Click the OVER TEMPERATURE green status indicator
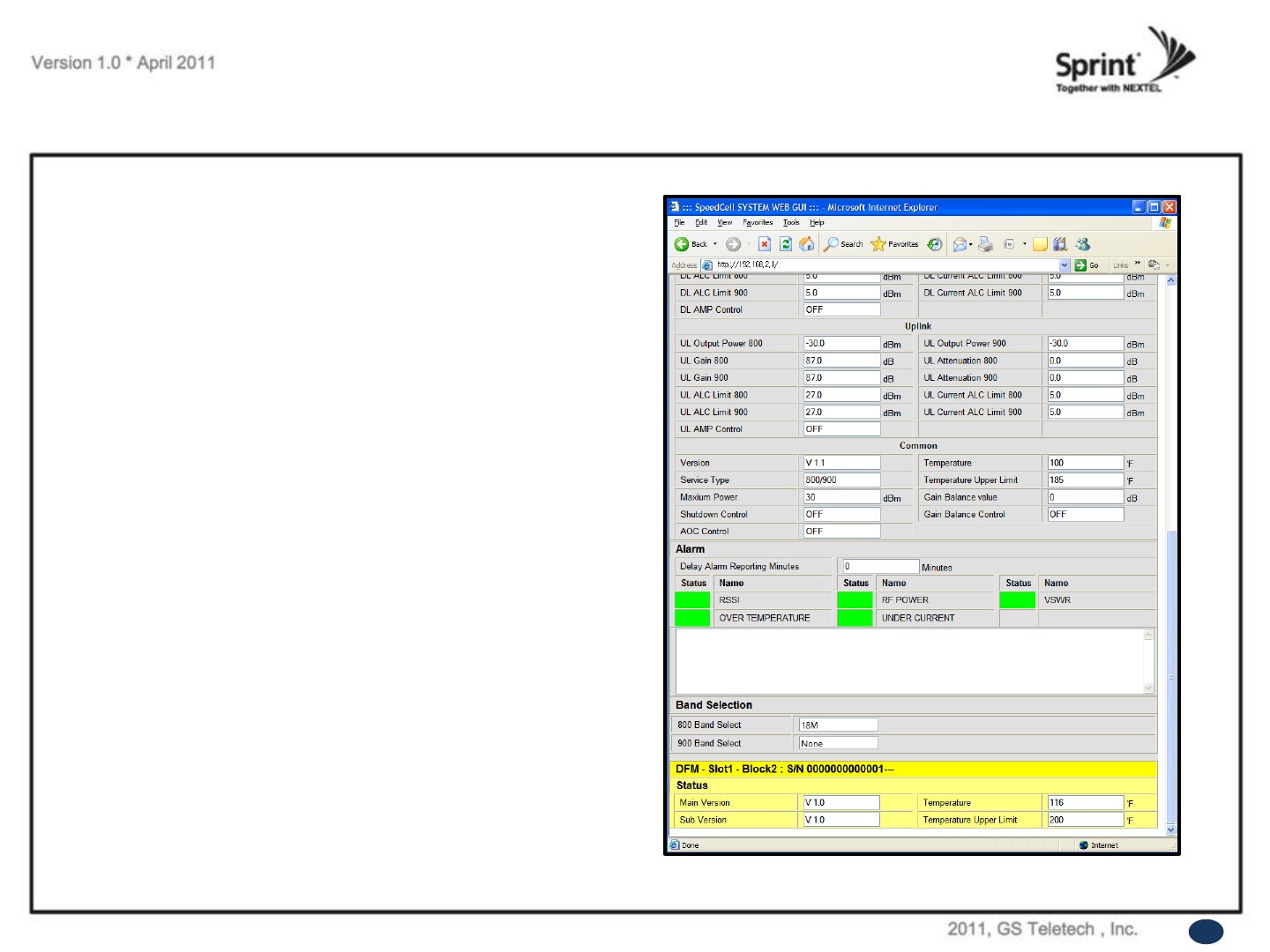Image resolution: width=1270 pixels, height=952 pixels. [692, 618]
